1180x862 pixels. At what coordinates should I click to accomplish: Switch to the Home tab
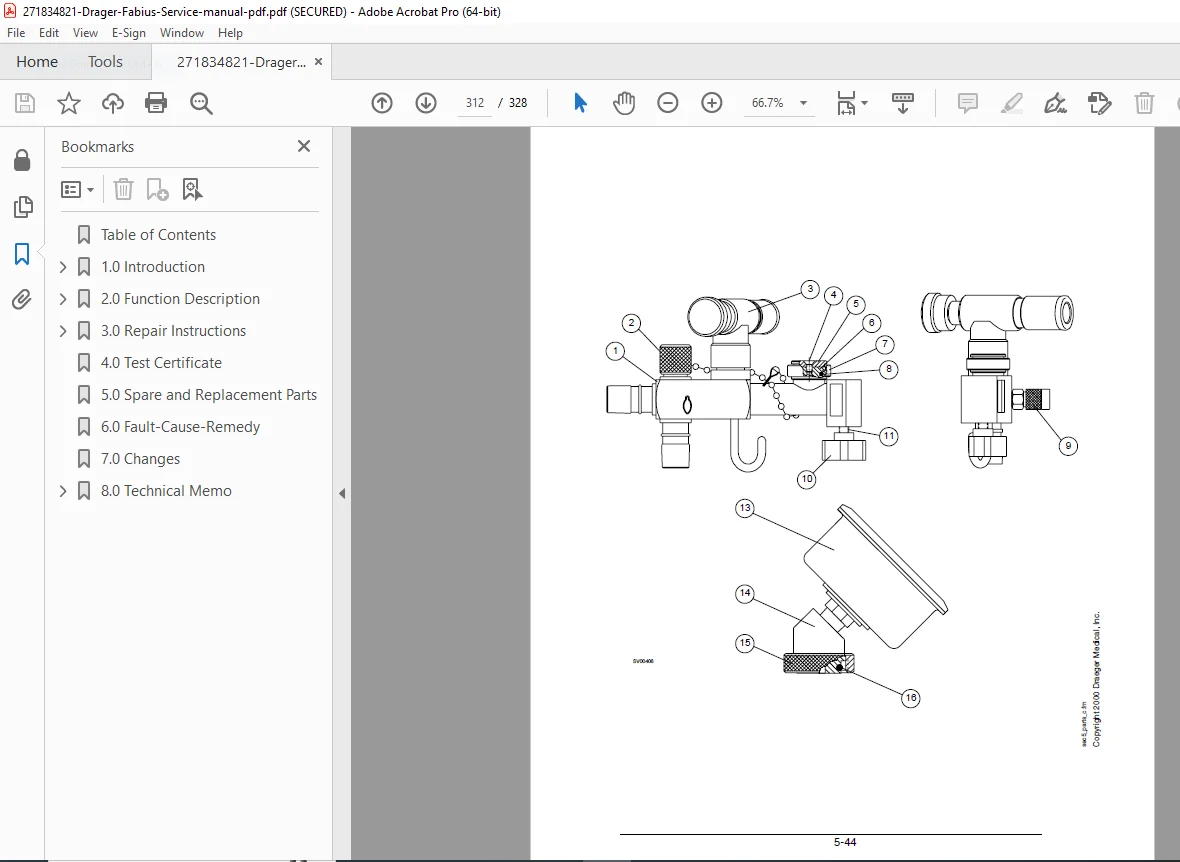point(37,62)
